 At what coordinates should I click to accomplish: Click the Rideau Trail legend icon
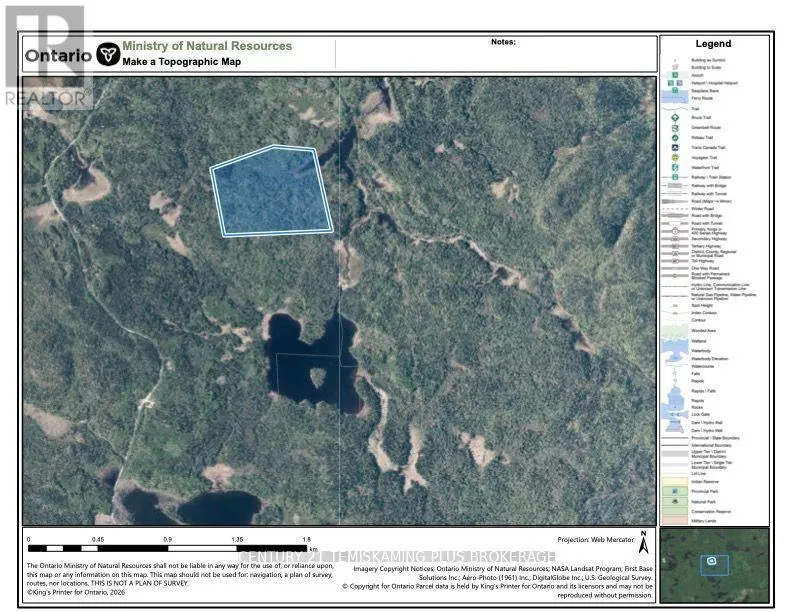[x=675, y=137]
